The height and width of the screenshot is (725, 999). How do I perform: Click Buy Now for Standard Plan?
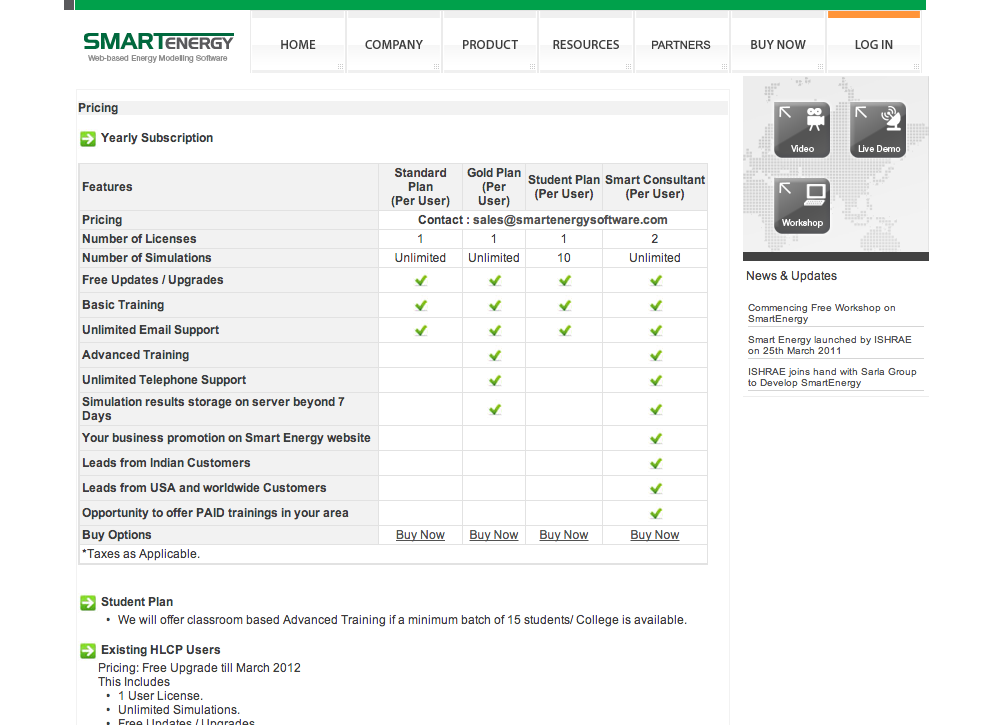[x=420, y=535]
